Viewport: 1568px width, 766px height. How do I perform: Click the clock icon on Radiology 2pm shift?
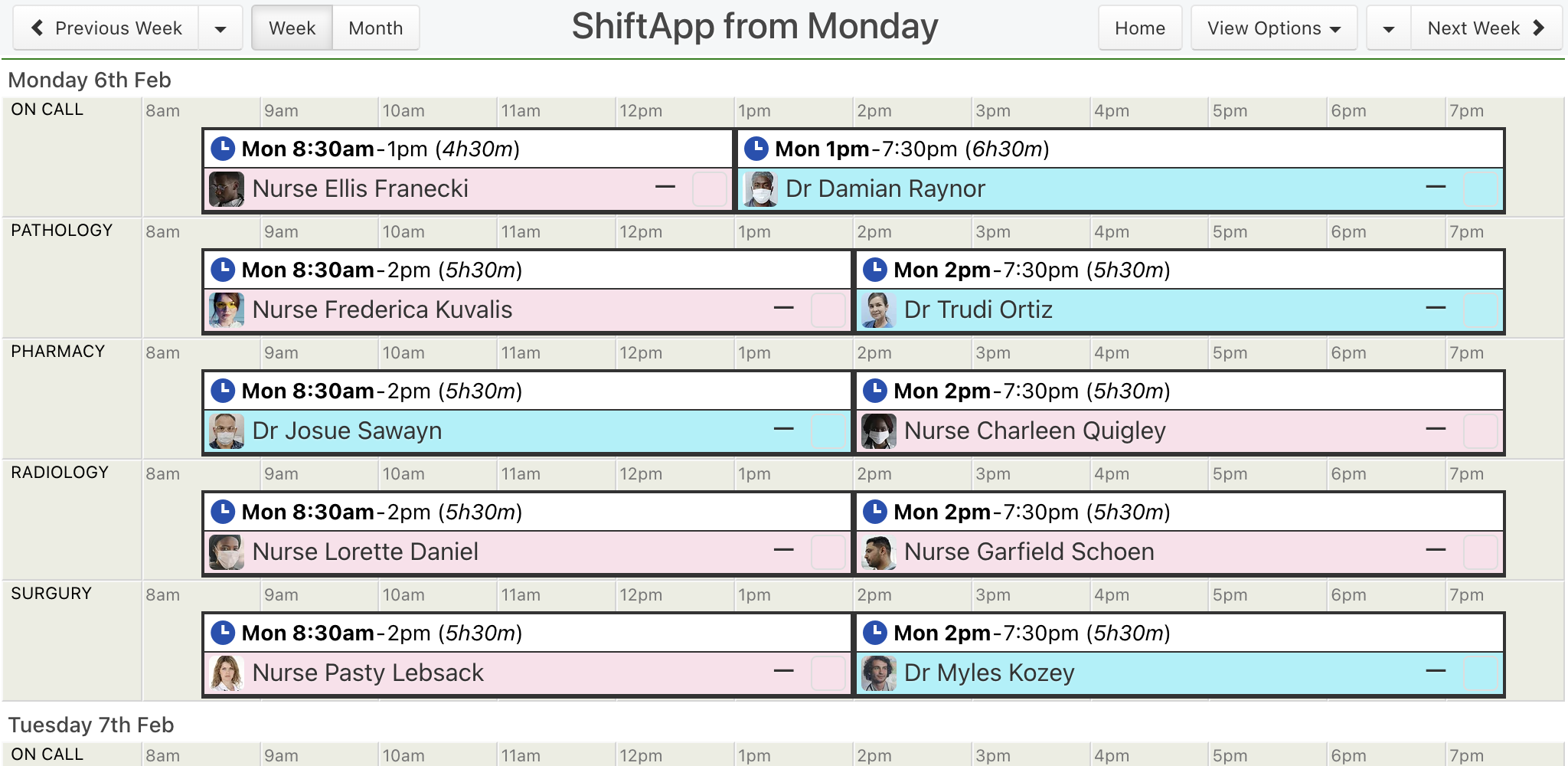pyautogui.click(x=875, y=512)
